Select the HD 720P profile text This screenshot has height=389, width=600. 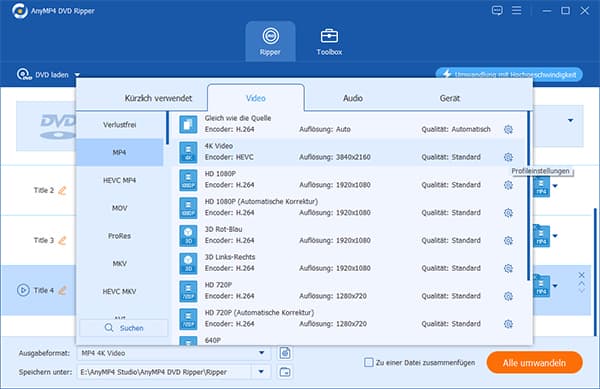coord(218,285)
